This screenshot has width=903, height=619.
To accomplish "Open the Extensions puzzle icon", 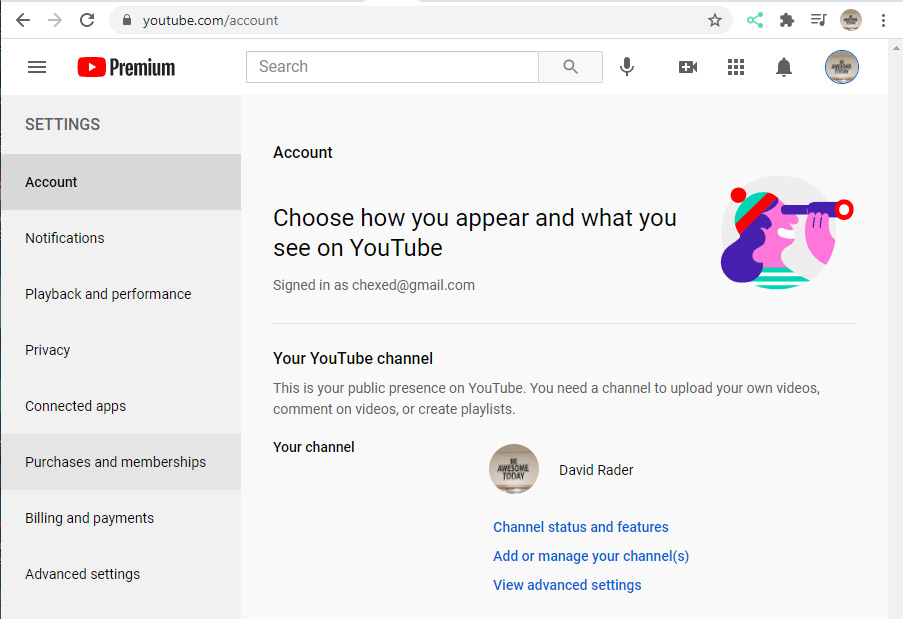I will (x=787, y=21).
